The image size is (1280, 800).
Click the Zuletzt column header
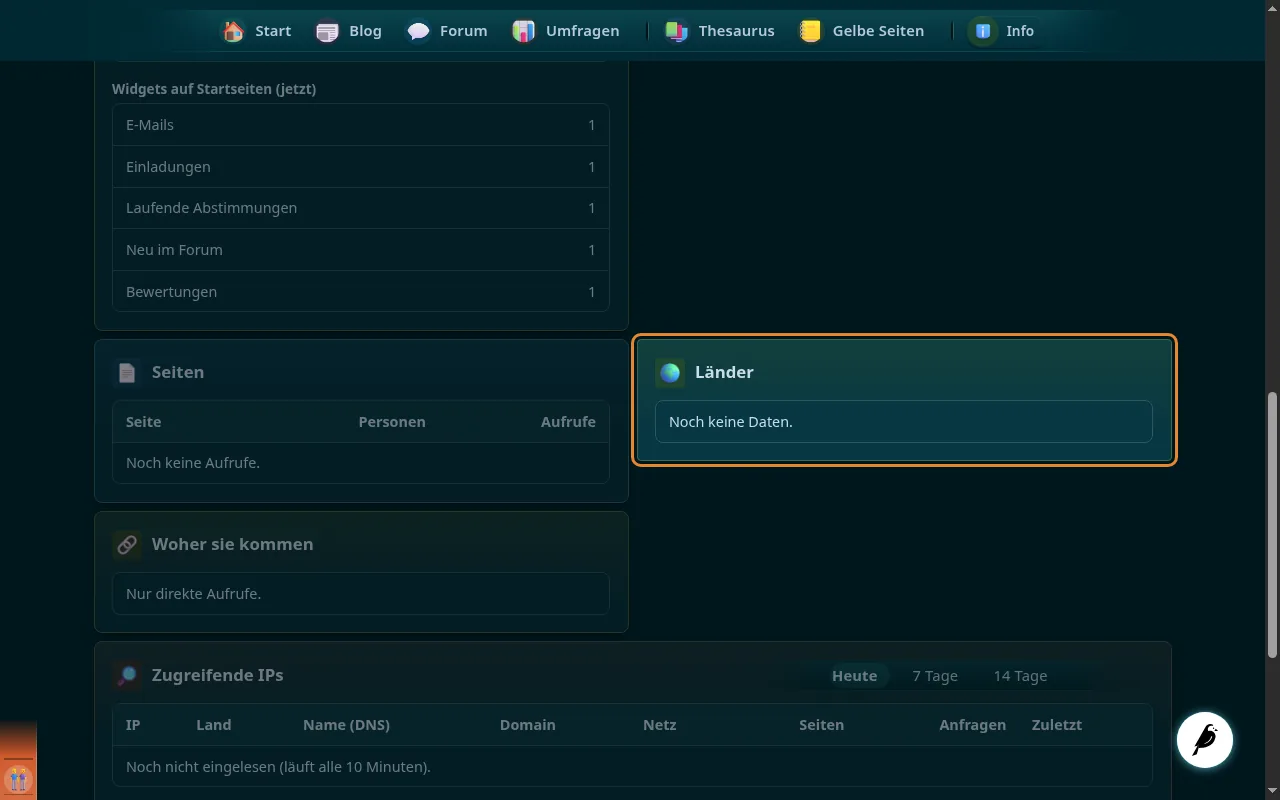point(1057,725)
